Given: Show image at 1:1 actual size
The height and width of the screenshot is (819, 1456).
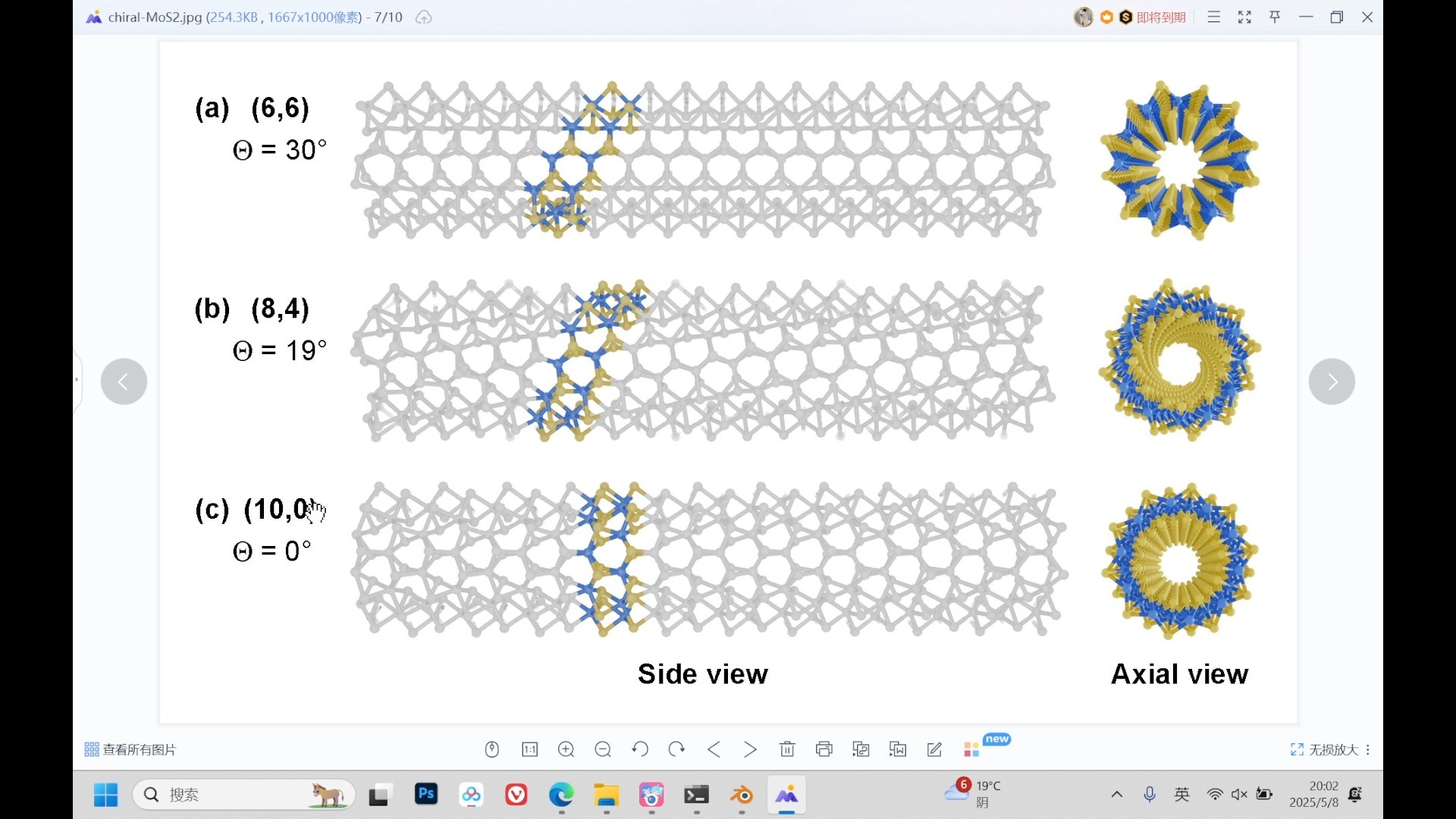Looking at the screenshot, I should [529, 749].
